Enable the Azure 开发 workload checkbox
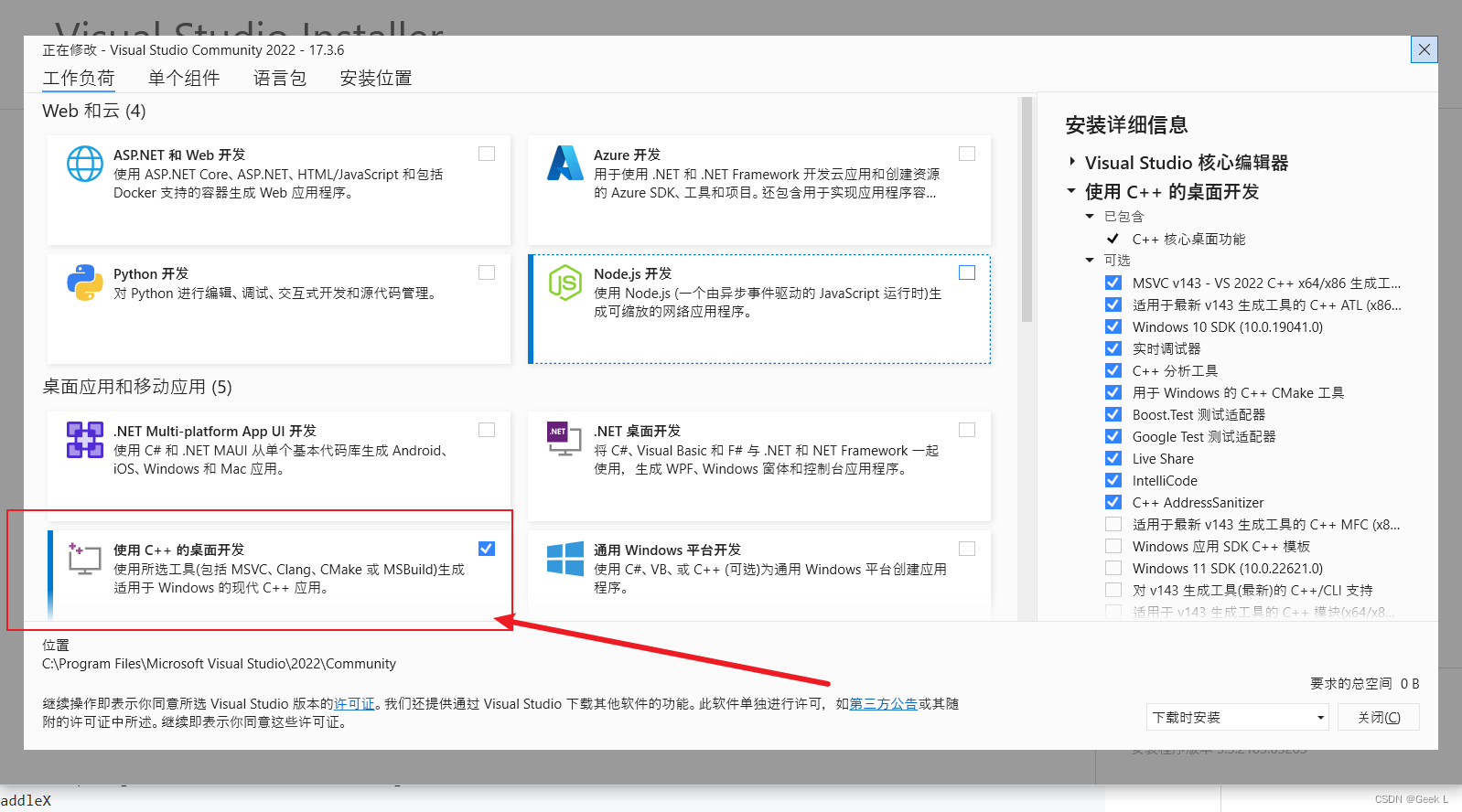Image resolution: width=1462 pixels, height=812 pixels. [967, 154]
